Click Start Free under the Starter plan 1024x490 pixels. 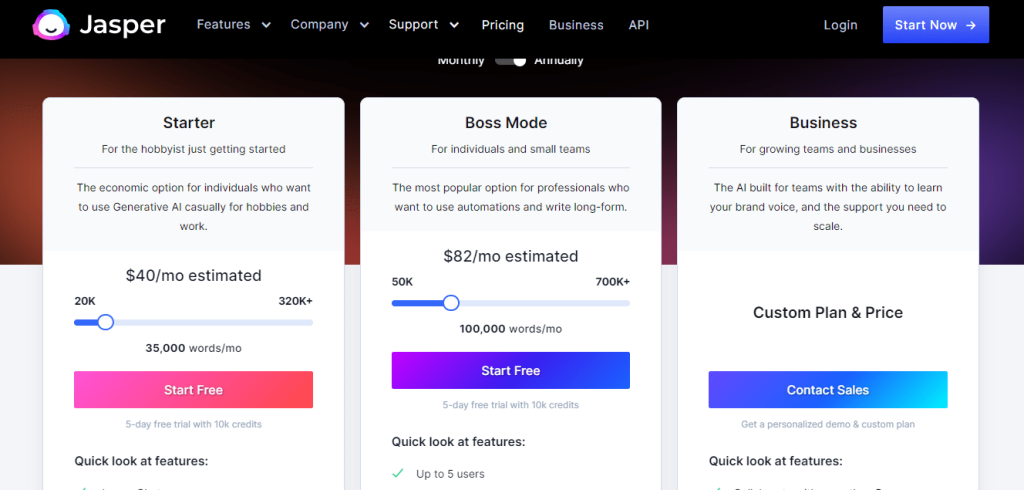click(193, 390)
